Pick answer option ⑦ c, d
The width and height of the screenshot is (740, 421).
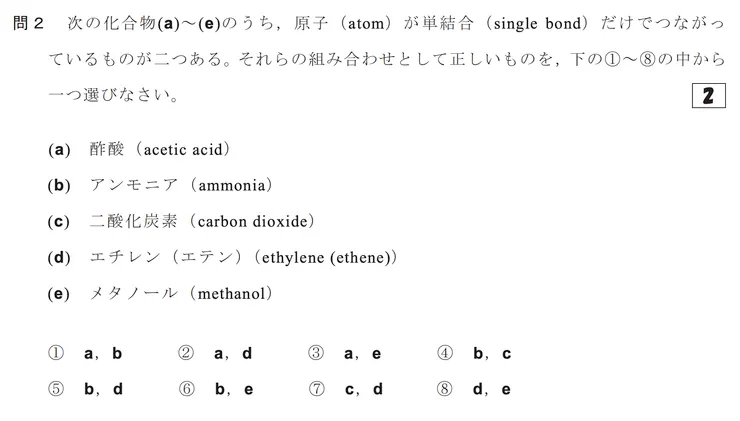(344, 389)
